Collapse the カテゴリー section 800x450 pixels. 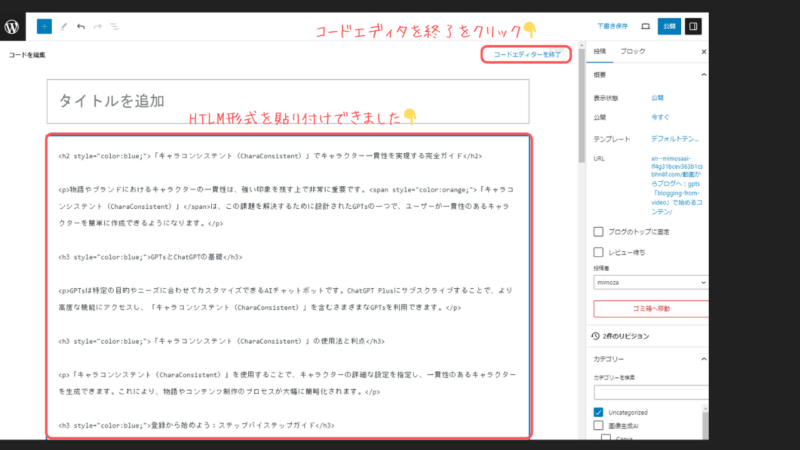704,359
